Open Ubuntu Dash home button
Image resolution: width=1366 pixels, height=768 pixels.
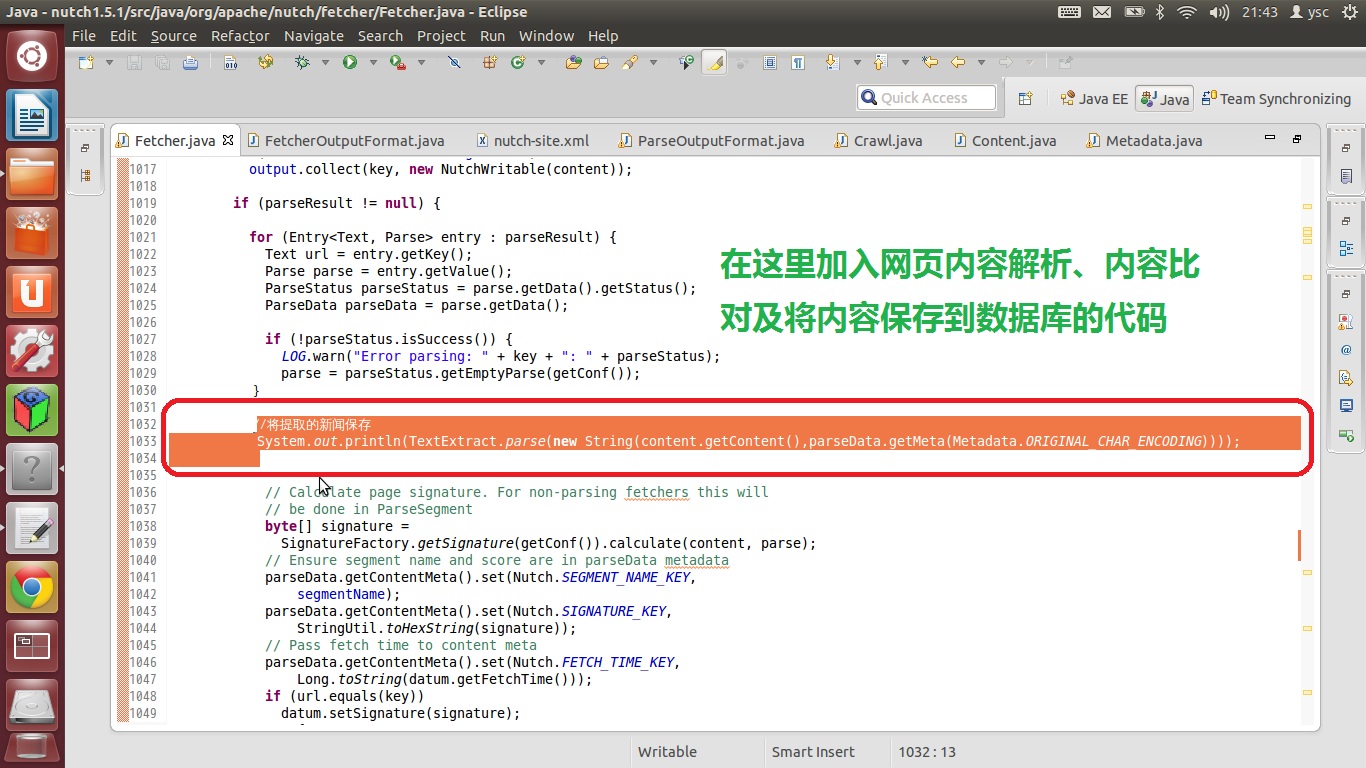(32, 55)
